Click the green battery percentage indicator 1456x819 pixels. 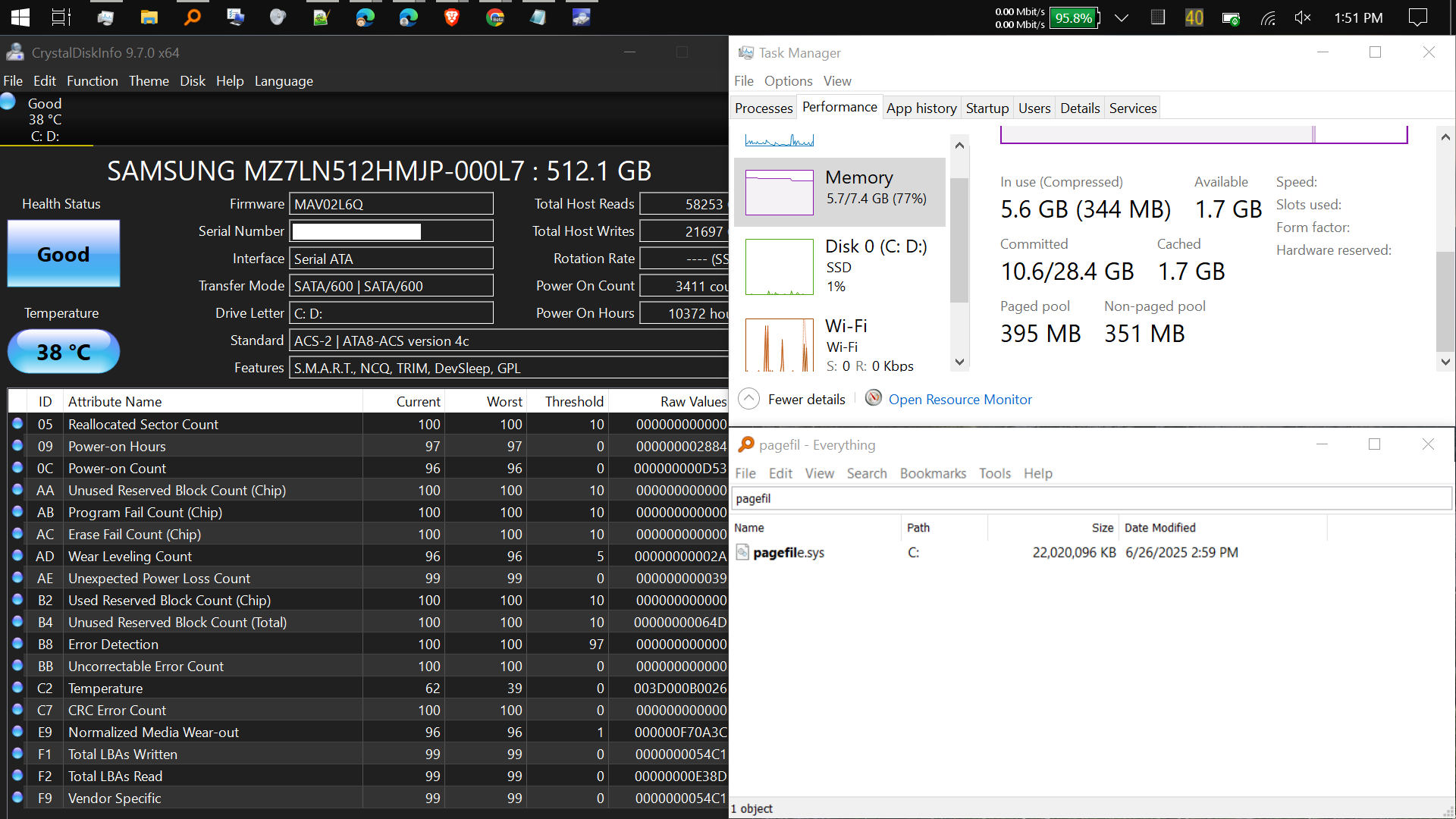coord(1075,18)
